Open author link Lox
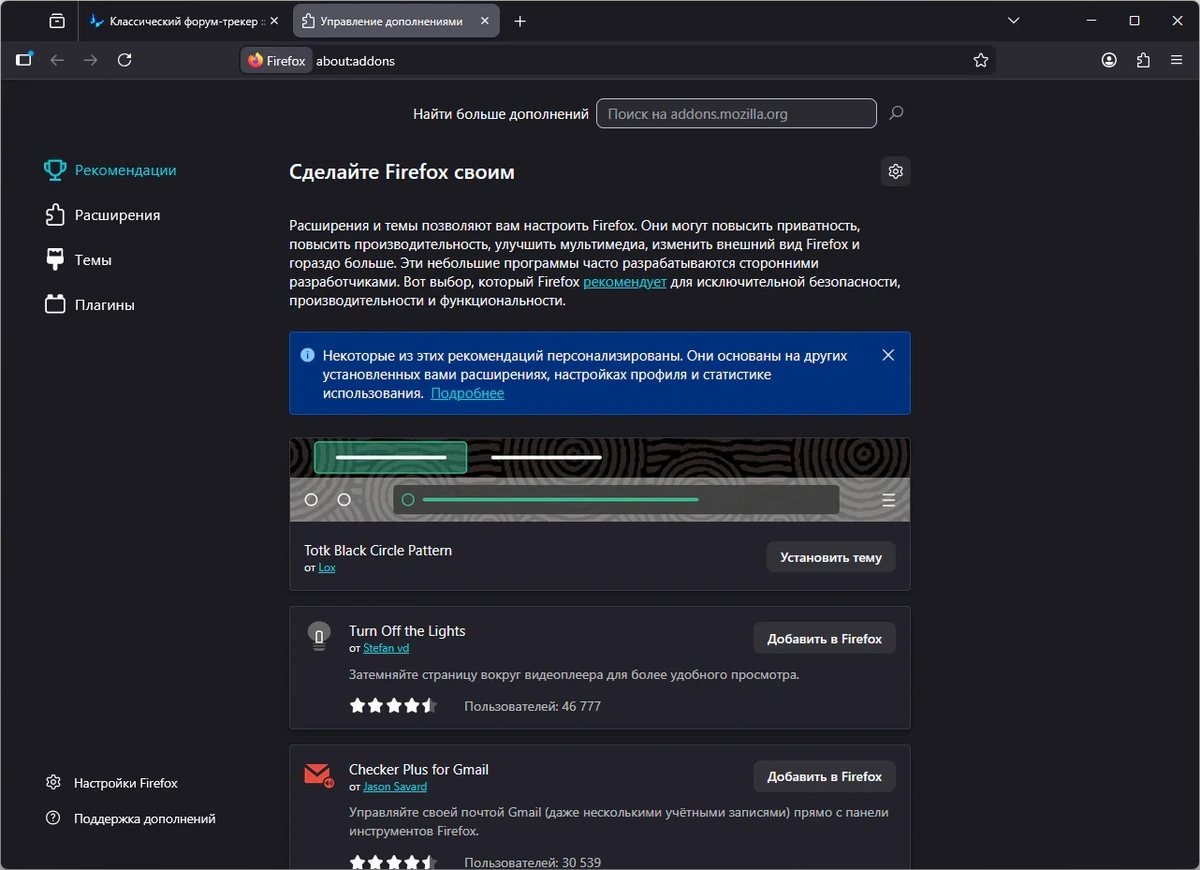This screenshot has width=1200, height=870. [x=327, y=567]
